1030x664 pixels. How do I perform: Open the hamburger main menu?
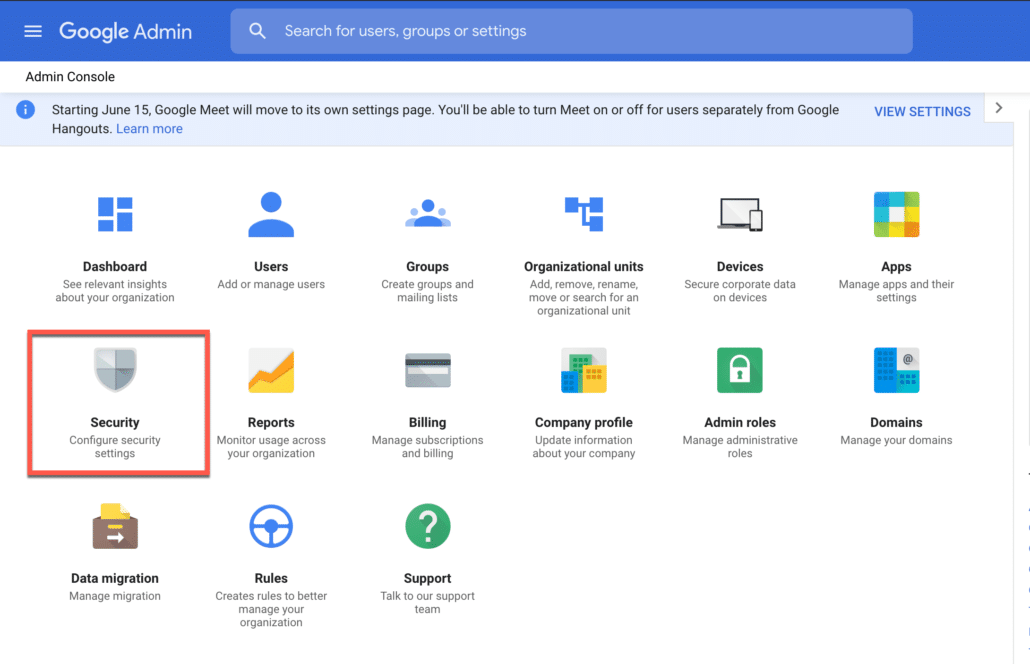click(33, 31)
